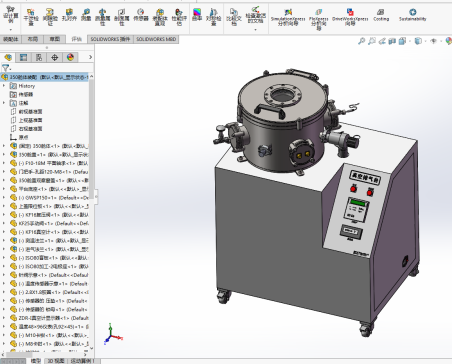Open View Orientation in heads-up toolbar
The image size is (452, 364).
403,41
